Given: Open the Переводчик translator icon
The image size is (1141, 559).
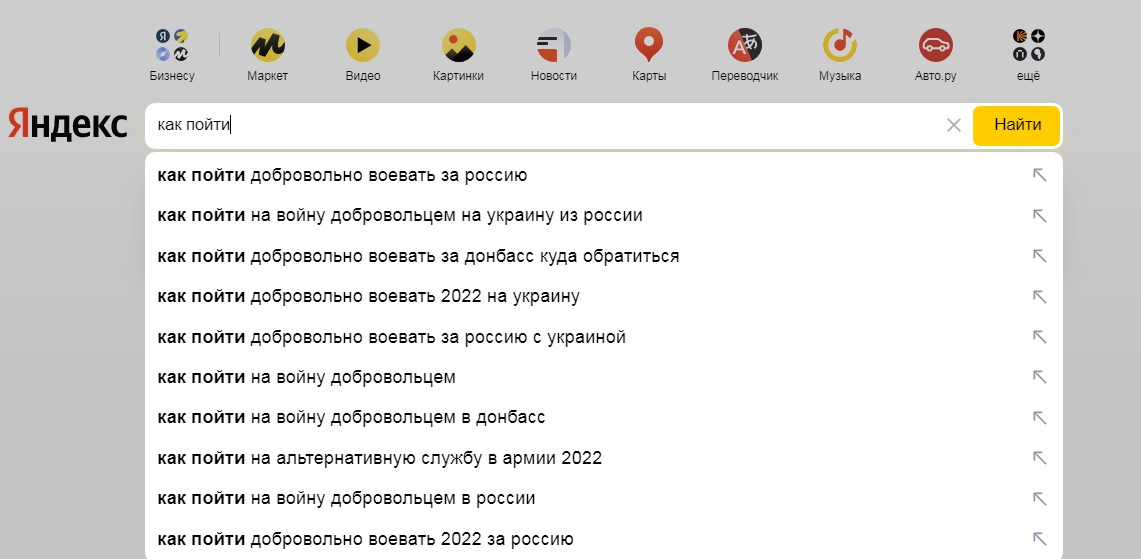Looking at the screenshot, I should tap(744, 45).
